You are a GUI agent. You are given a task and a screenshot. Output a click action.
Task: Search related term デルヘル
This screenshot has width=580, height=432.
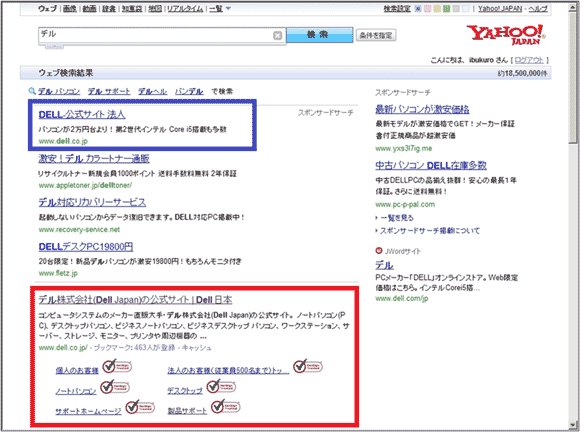point(152,91)
